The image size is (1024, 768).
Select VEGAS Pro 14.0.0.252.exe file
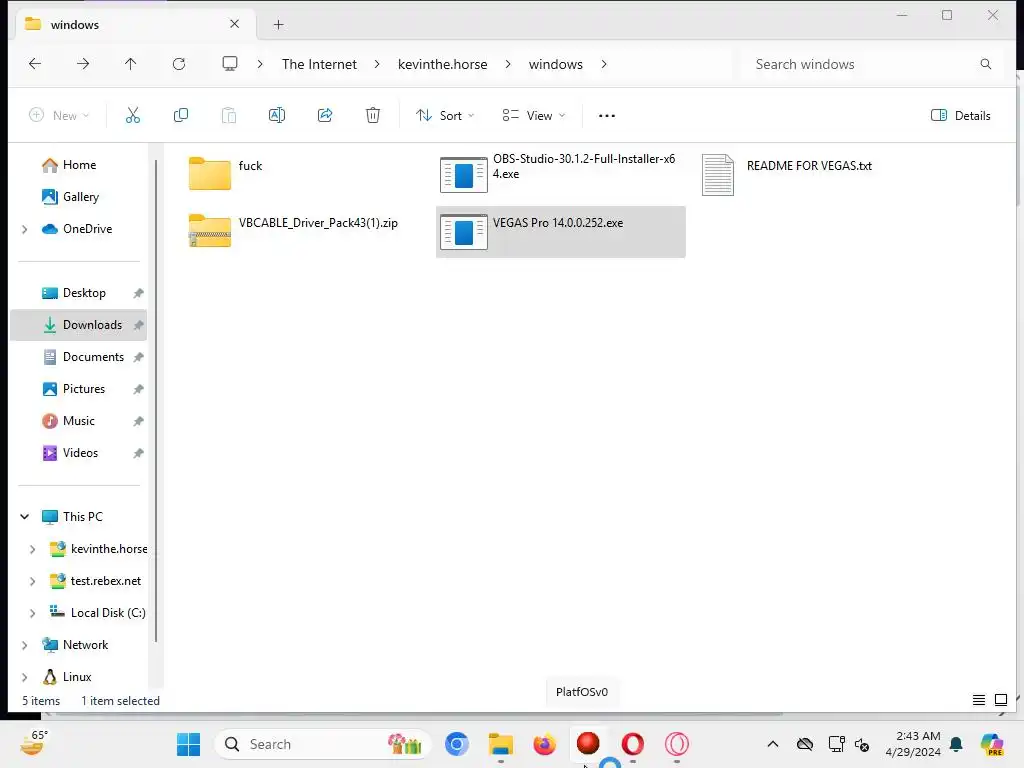click(560, 232)
